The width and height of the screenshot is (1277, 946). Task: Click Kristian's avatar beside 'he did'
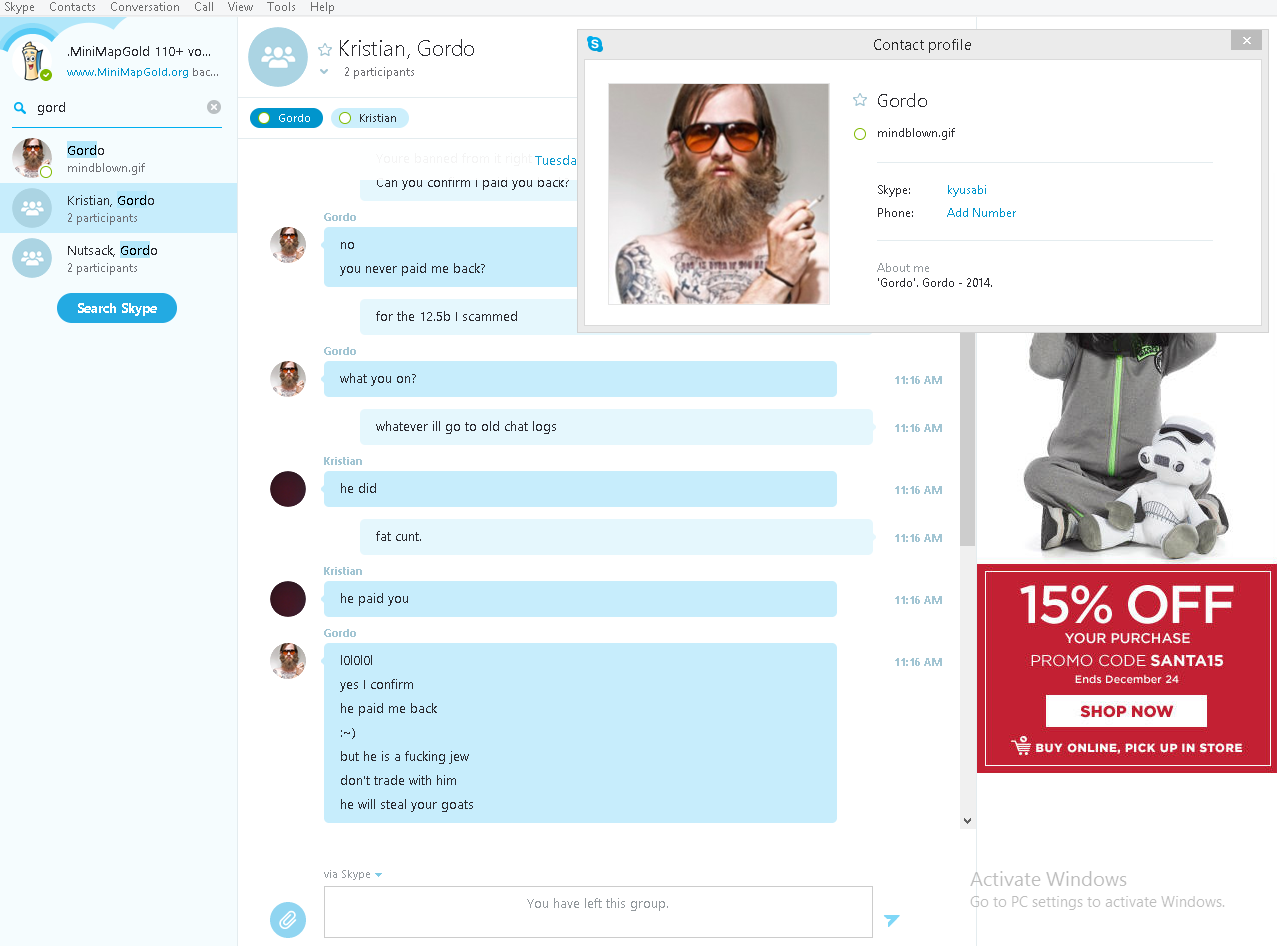click(x=288, y=489)
